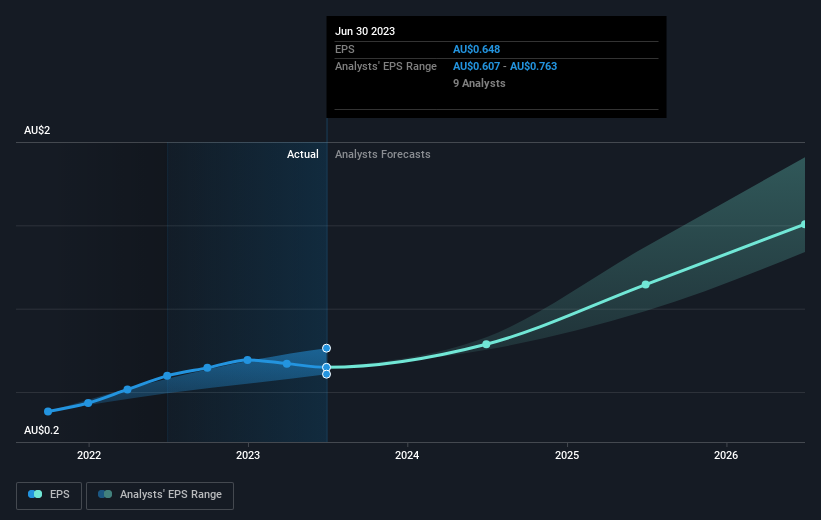Select the upper analyst range marker at Jun 2023
The image size is (821, 520).
pos(326,348)
